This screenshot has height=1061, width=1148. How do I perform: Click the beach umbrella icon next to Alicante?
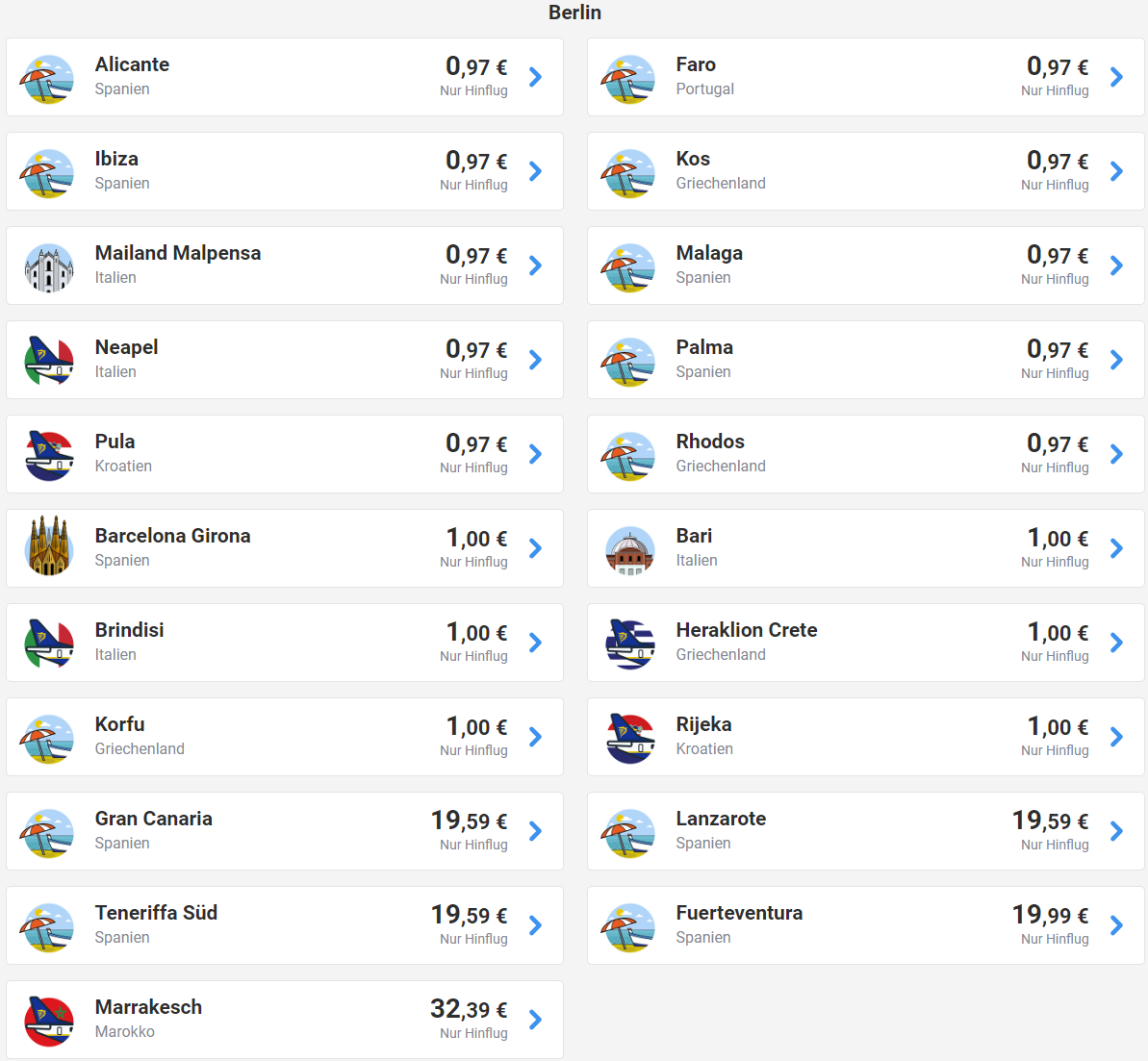click(48, 79)
